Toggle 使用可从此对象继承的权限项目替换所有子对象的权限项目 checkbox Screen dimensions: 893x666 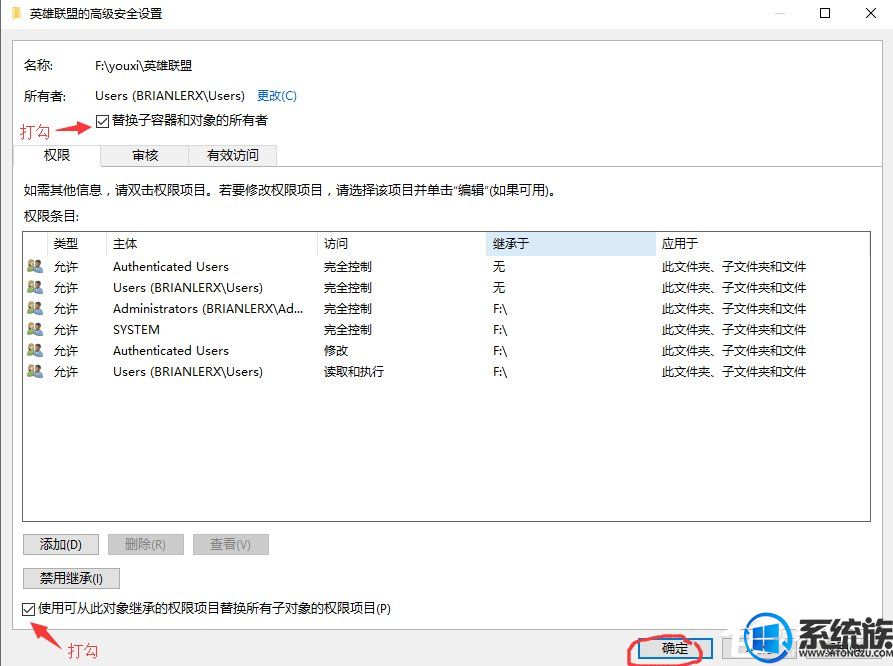[x=28, y=609]
